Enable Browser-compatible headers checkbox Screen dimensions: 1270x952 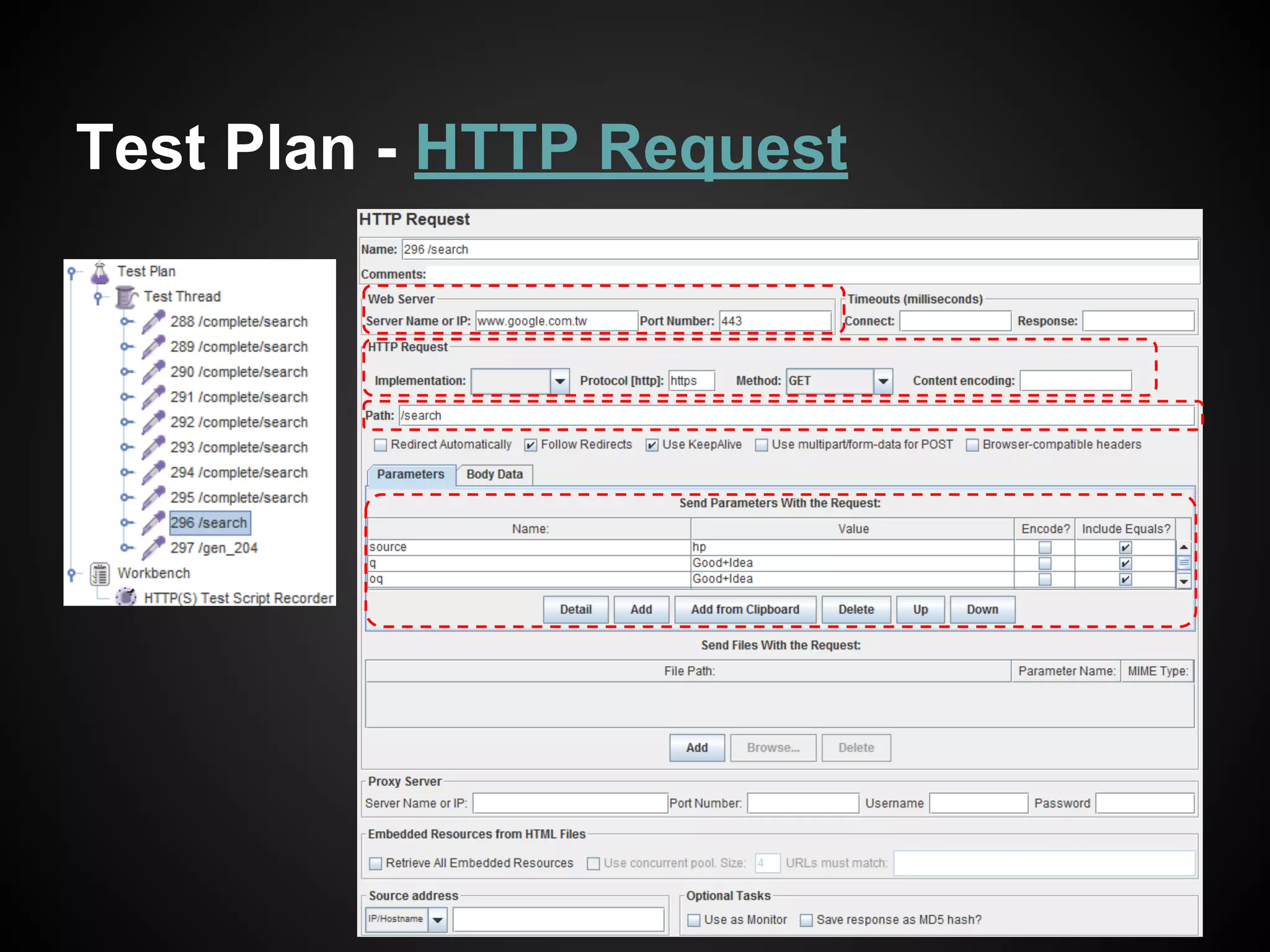[972, 445]
